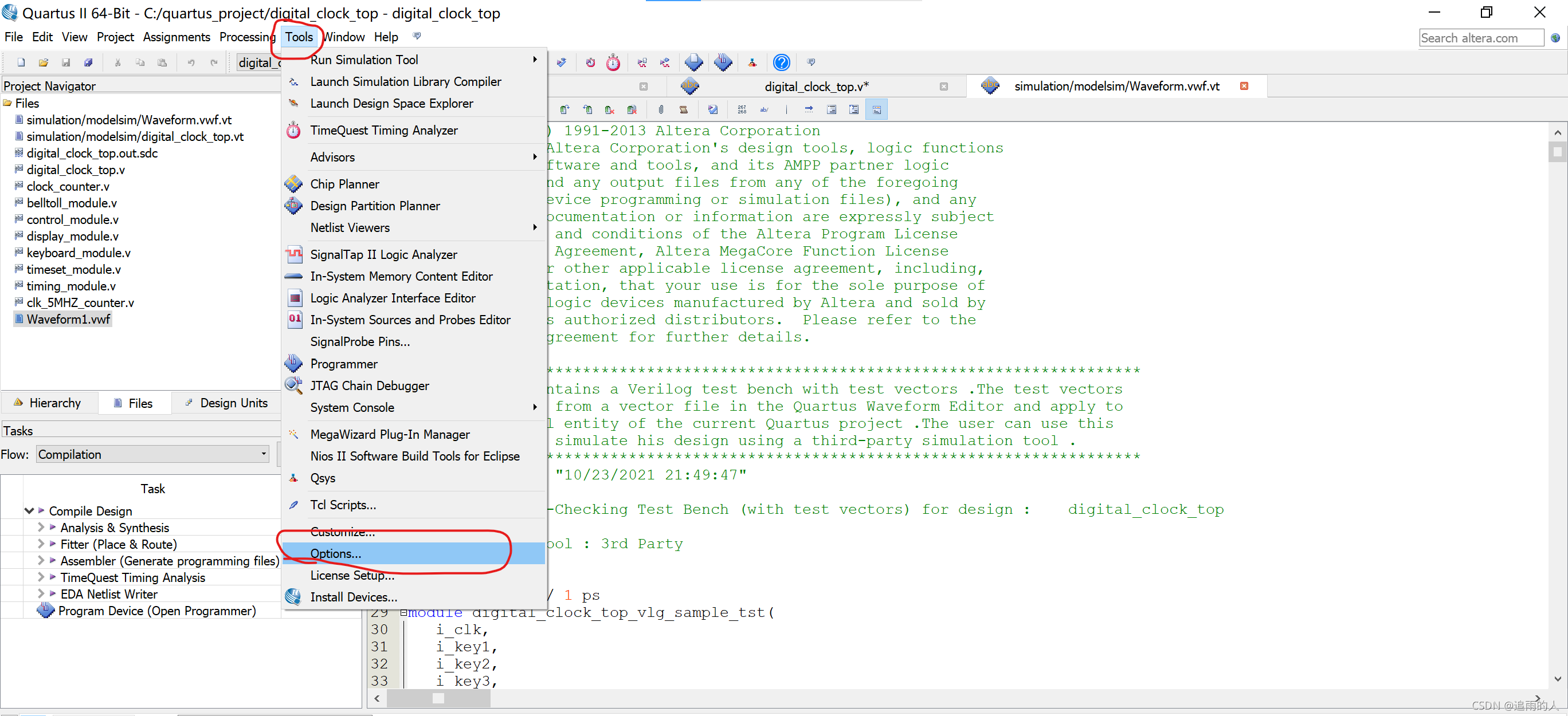
Task: Open TimeQuest Timing Analyzer stopwatch toolbar icon
Action: (x=613, y=62)
